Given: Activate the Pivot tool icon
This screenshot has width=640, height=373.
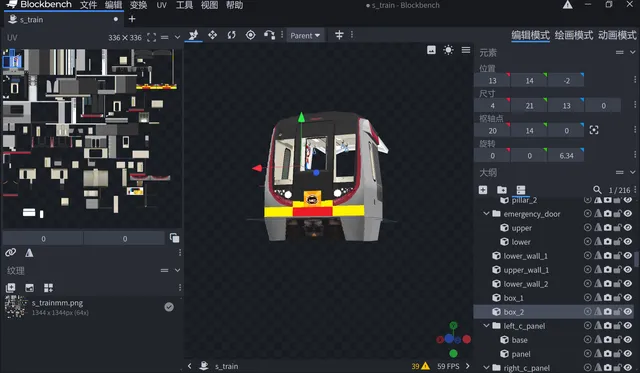Looking at the screenshot, I should point(251,35).
